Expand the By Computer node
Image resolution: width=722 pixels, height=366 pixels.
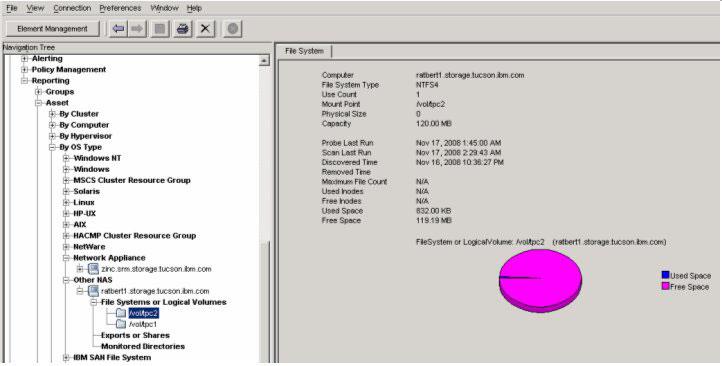(52, 125)
